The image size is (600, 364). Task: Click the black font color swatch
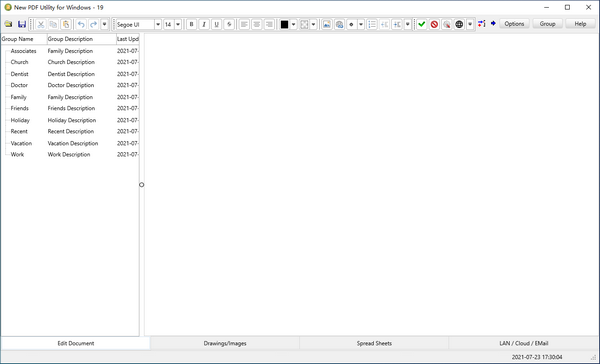[284, 24]
